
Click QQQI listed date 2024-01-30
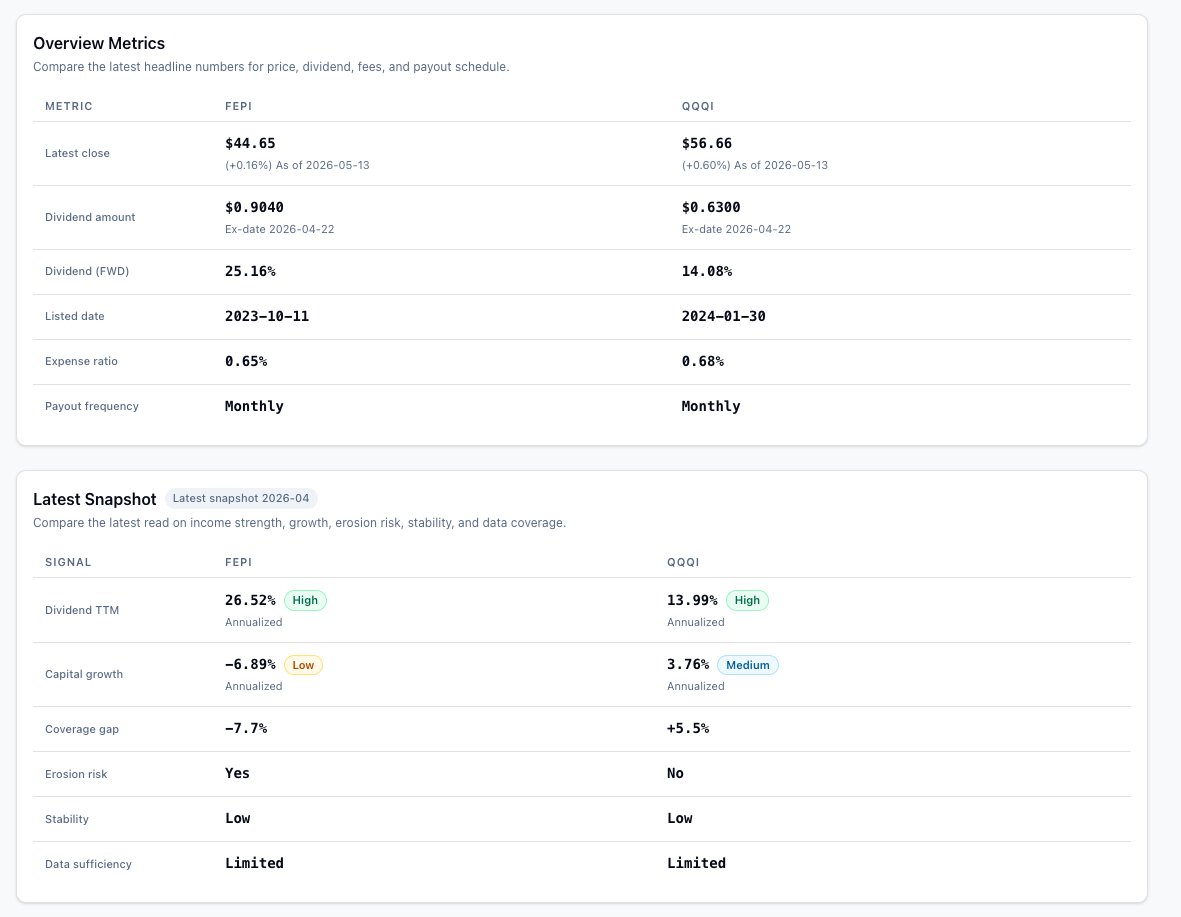tap(724, 316)
